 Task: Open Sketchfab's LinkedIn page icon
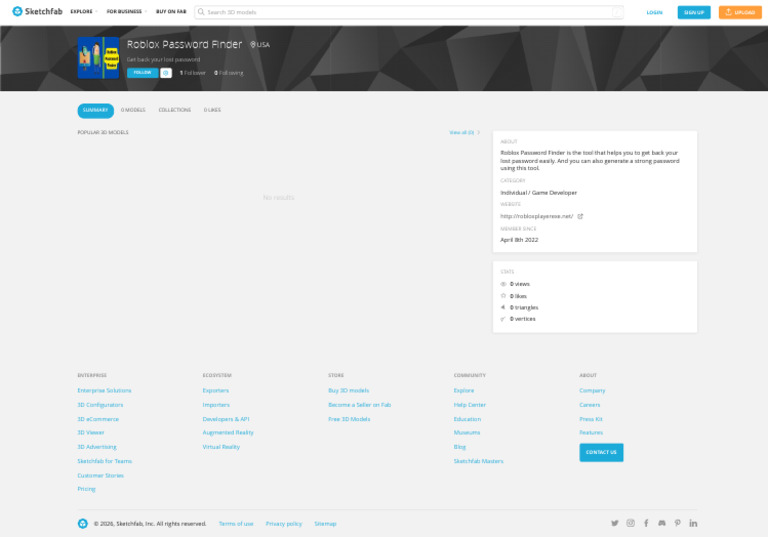(693, 523)
